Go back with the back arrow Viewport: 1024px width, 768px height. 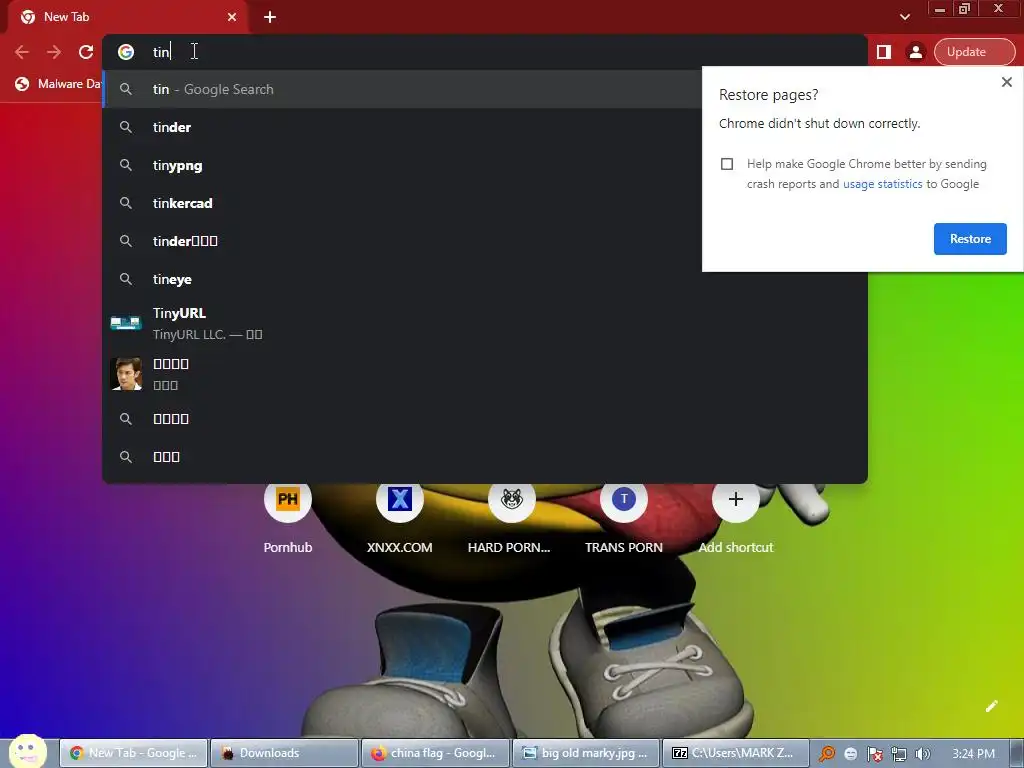(x=22, y=52)
